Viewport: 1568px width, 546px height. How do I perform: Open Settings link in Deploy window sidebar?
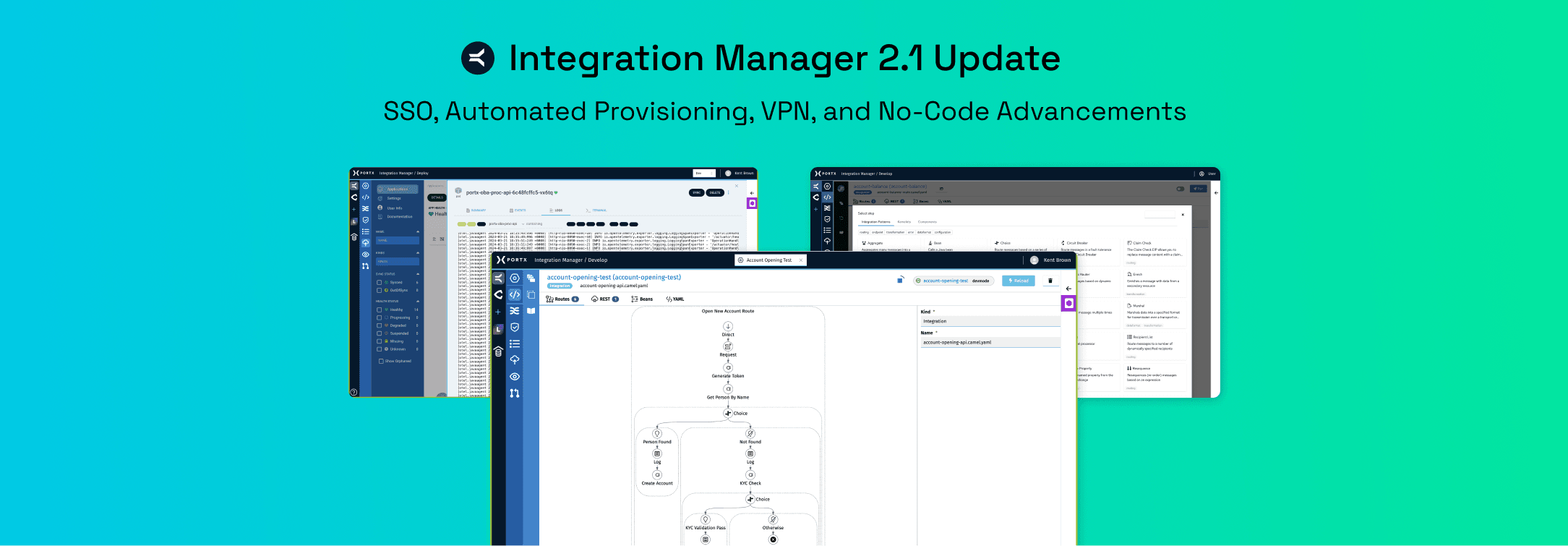tap(394, 198)
